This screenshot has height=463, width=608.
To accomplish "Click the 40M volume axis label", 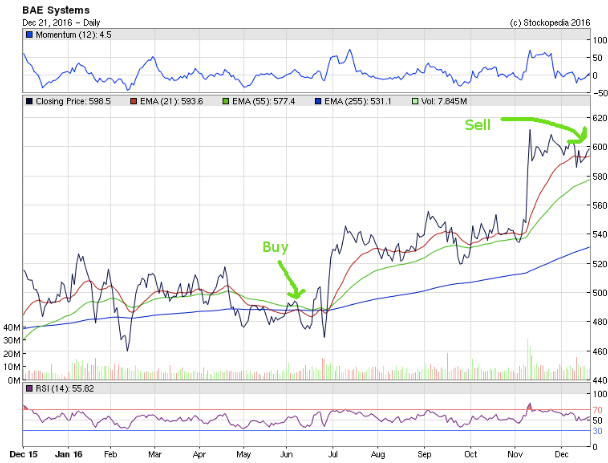I will tap(12, 328).
